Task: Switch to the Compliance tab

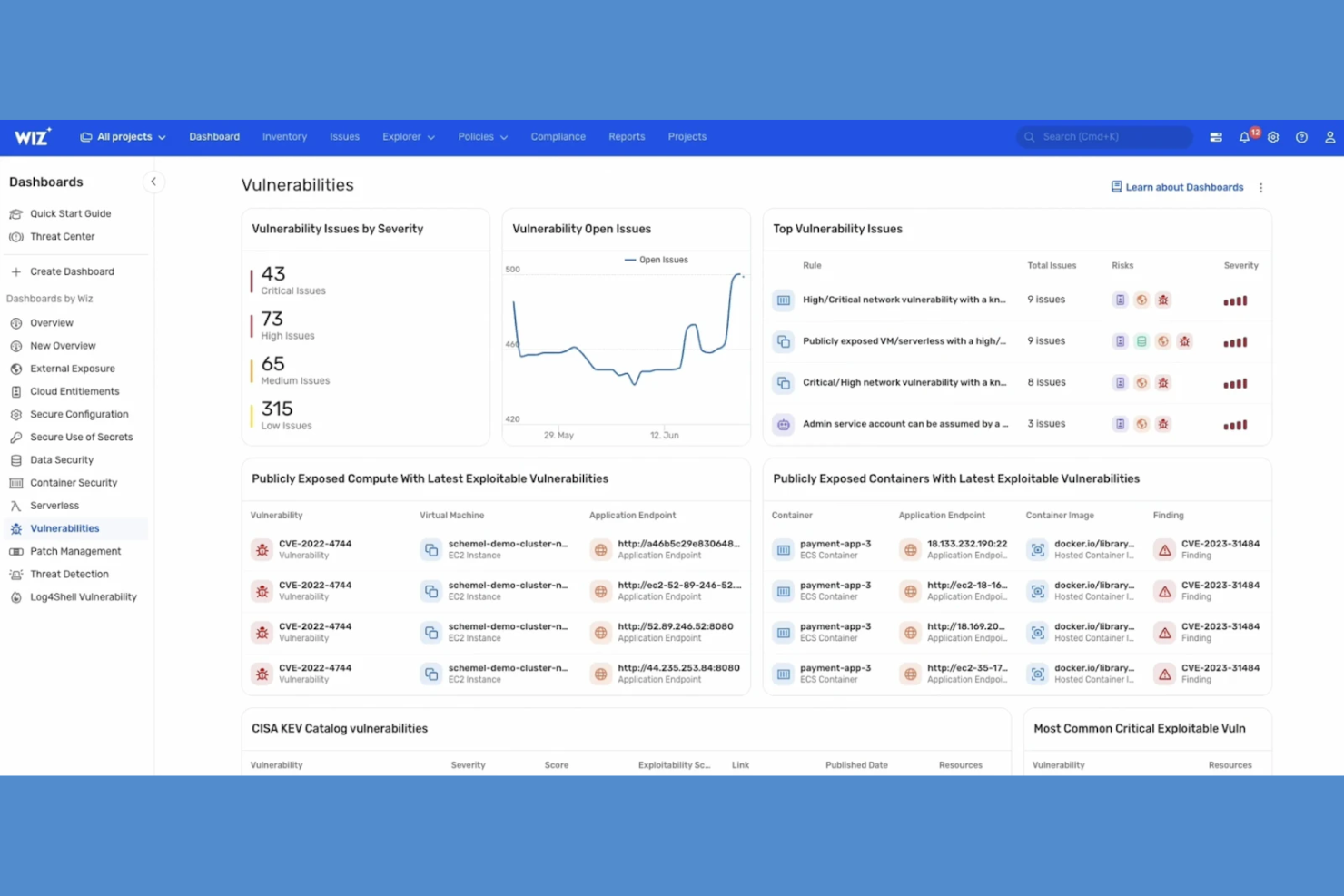Action: click(558, 136)
